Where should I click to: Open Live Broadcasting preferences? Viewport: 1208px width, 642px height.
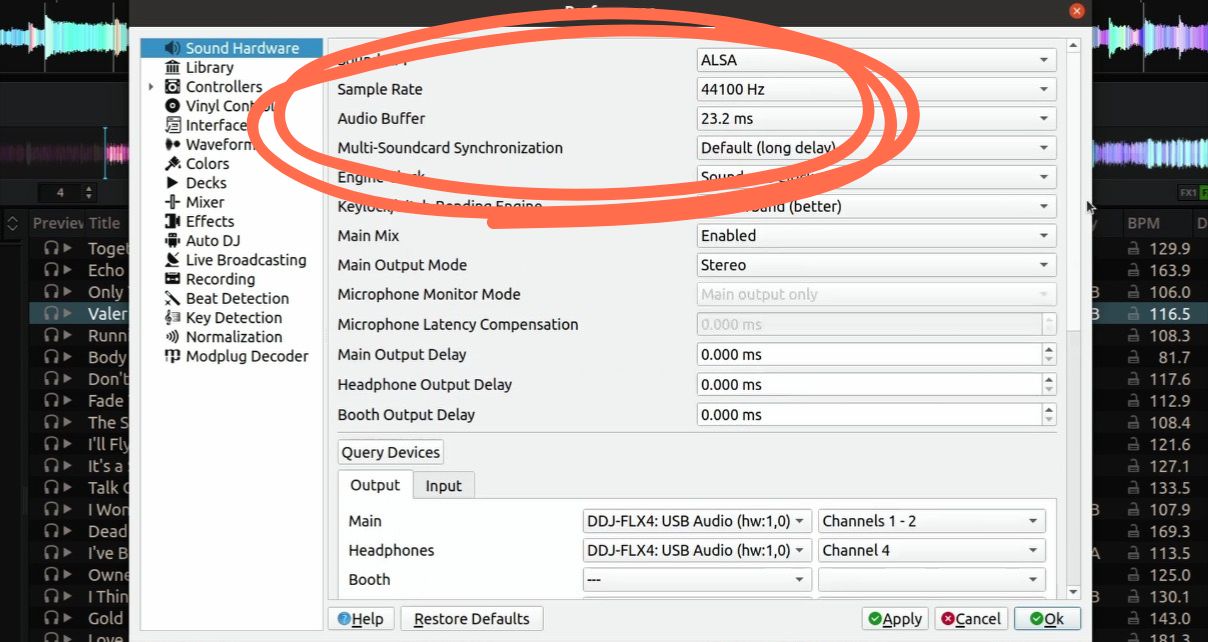[x=245, y=259]
